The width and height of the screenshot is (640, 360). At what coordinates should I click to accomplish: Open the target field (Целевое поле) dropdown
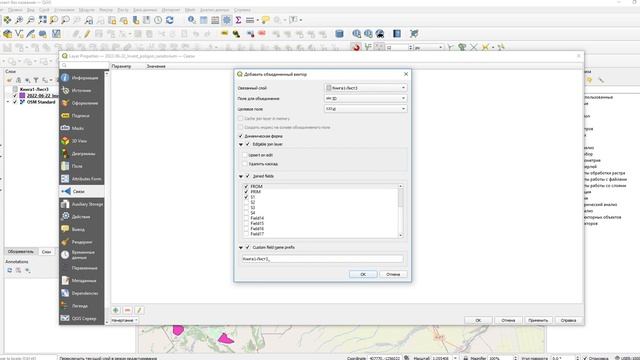[365, 109]
